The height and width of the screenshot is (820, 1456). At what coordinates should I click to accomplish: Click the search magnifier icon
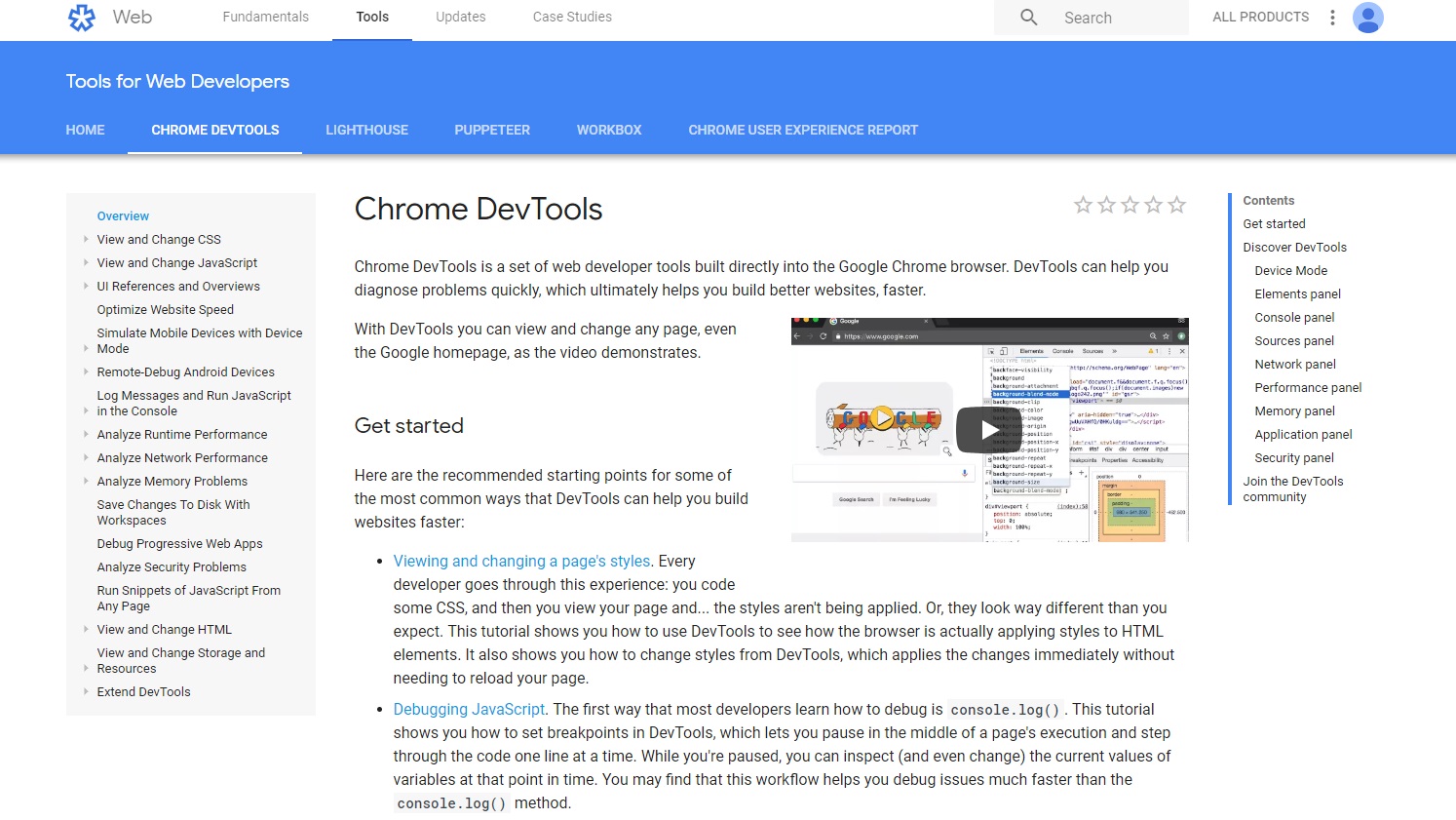point(1029,18)
